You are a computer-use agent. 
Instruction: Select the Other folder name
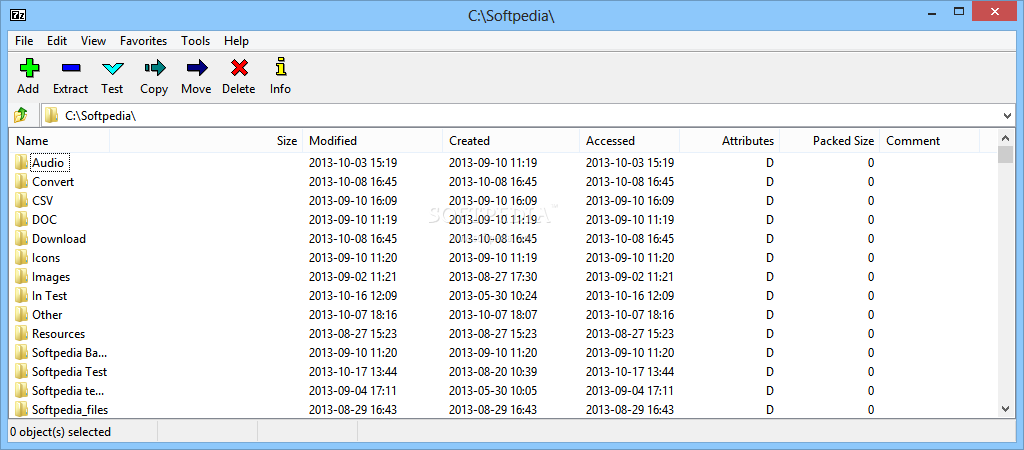click(47, 314)
